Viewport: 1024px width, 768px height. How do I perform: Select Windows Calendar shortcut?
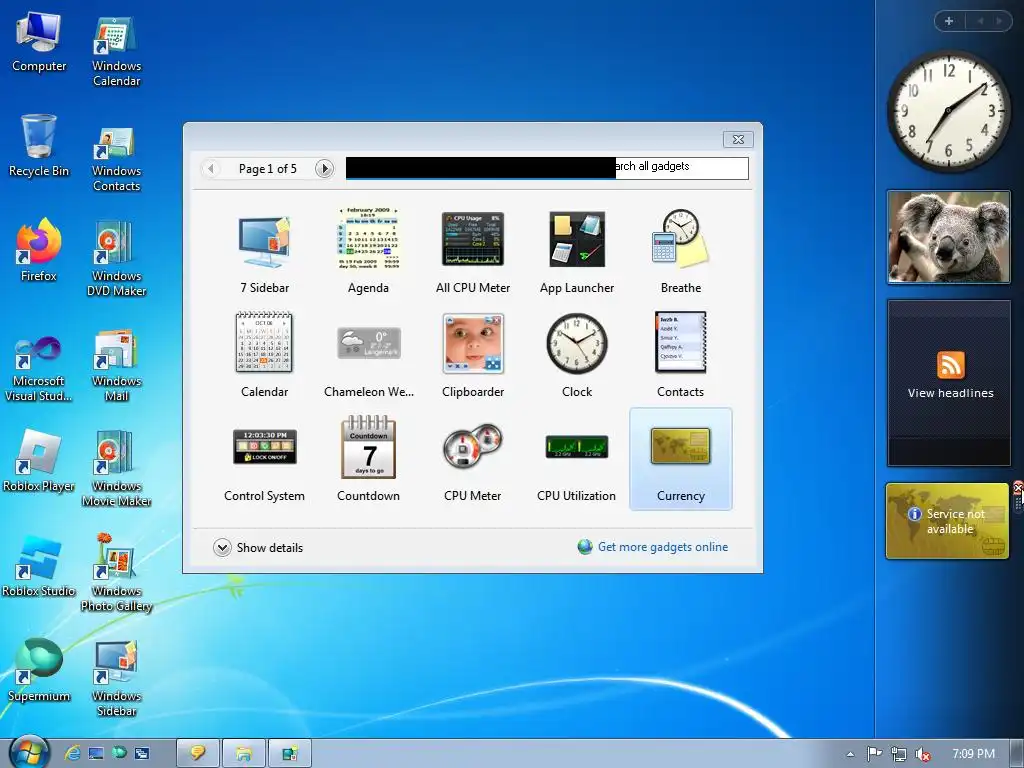click(116, 51)
